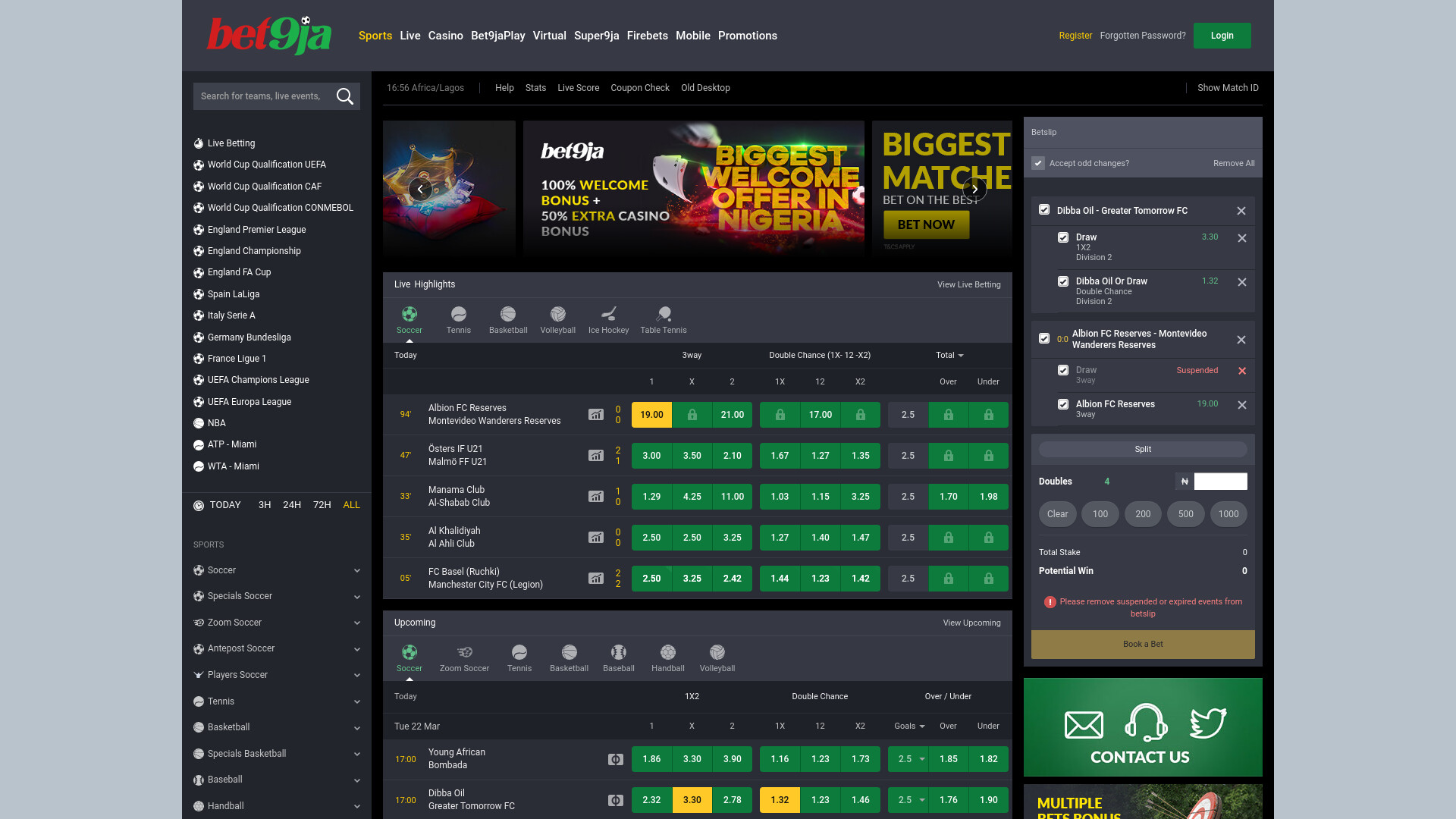The width and height of the screenshot is (1456, 819).
Task: Select Table Tennis icon in Live Highlights
Action: point(664,314)
